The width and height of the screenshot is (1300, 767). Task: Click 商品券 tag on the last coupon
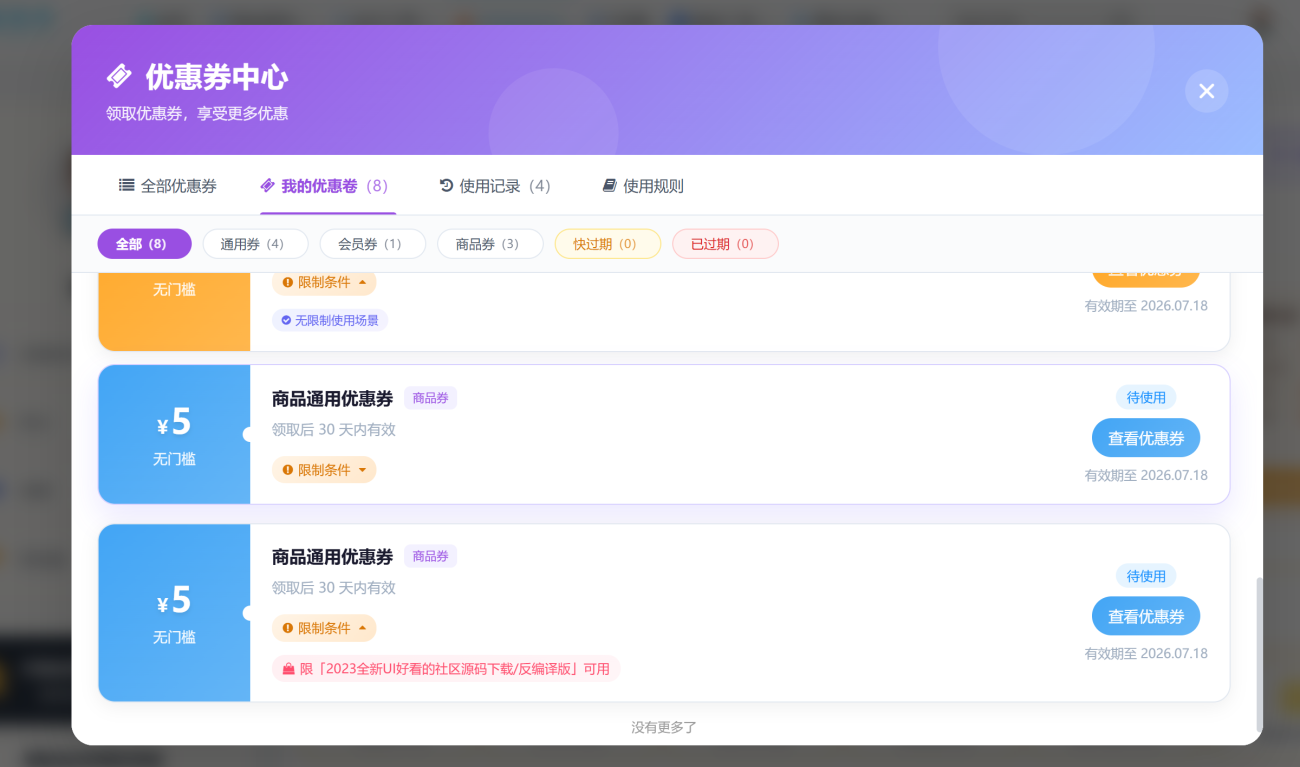click(x=430, y=556)
